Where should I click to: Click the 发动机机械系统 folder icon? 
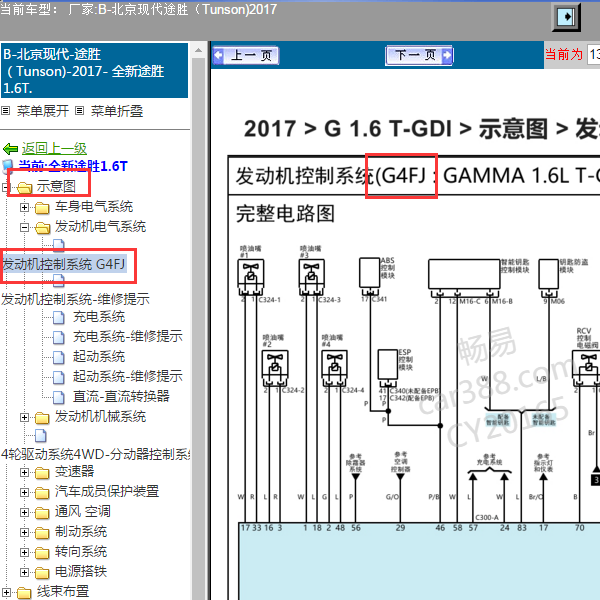click(42, 418)
